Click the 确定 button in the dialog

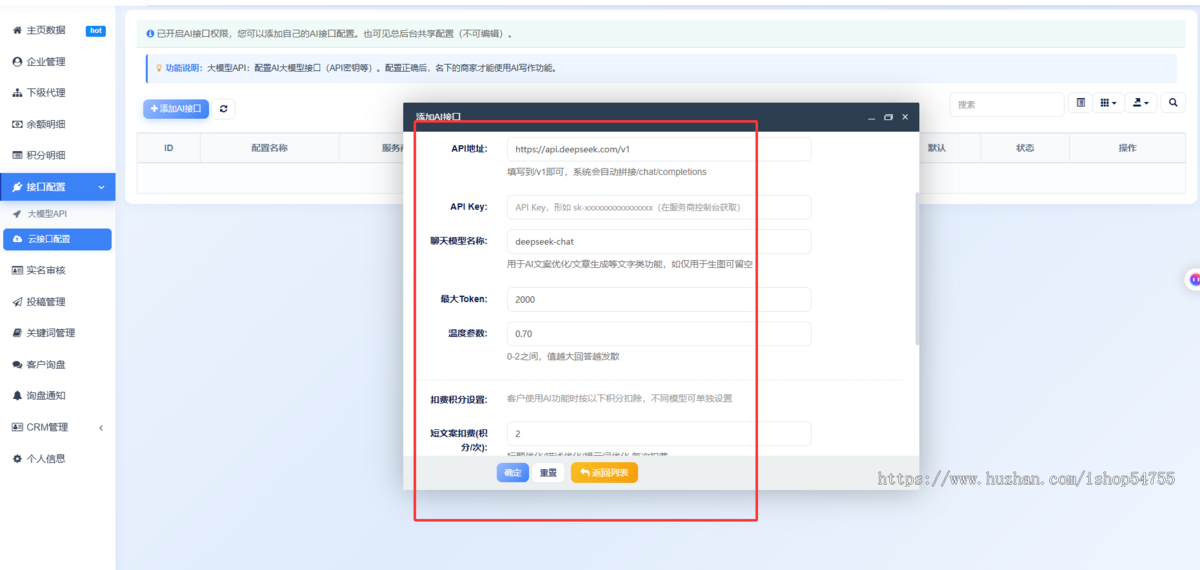pos(513,473)
